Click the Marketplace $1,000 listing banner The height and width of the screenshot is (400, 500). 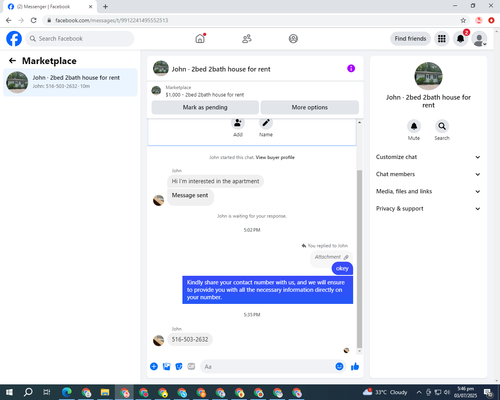255,91
